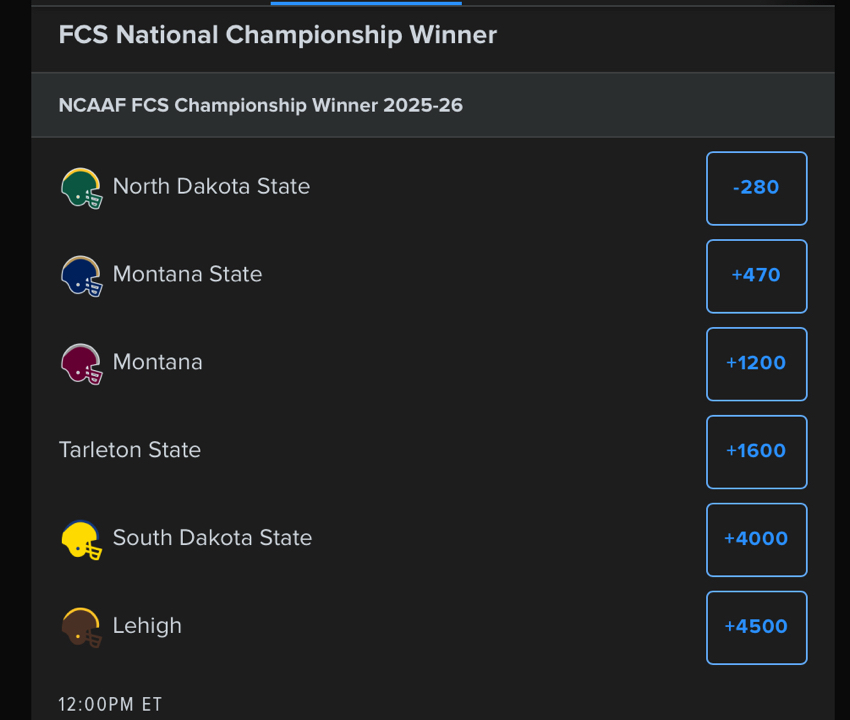Click the Lehigh team name
This screenshot has width=850, height=720.
coord(147,626)
